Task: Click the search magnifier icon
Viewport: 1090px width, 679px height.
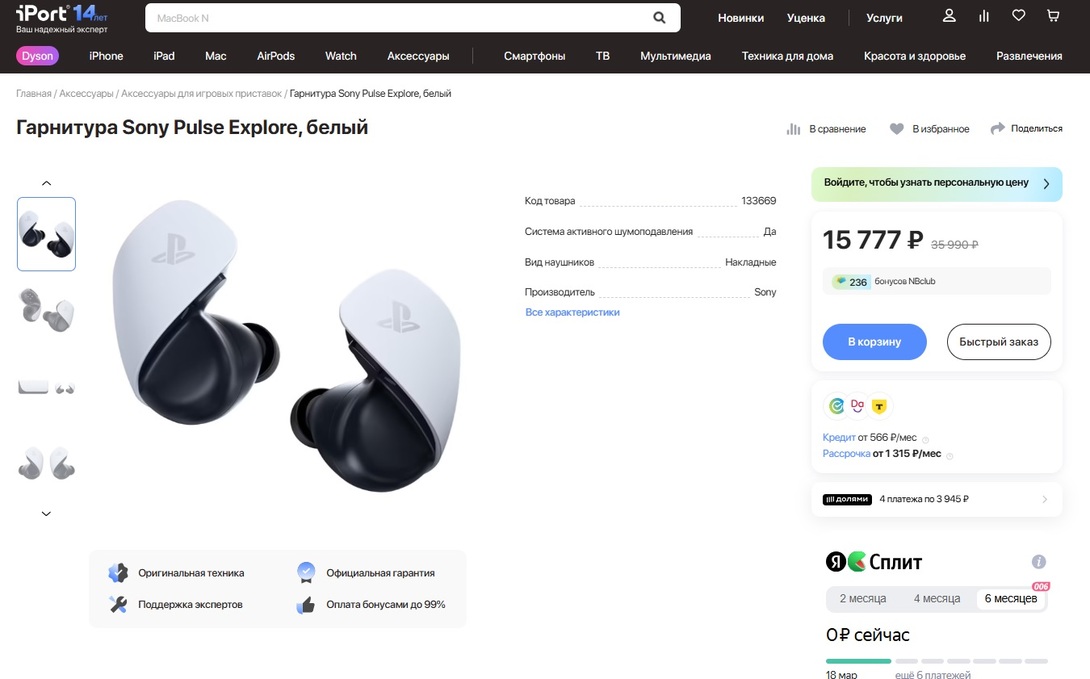Action: 659,17
